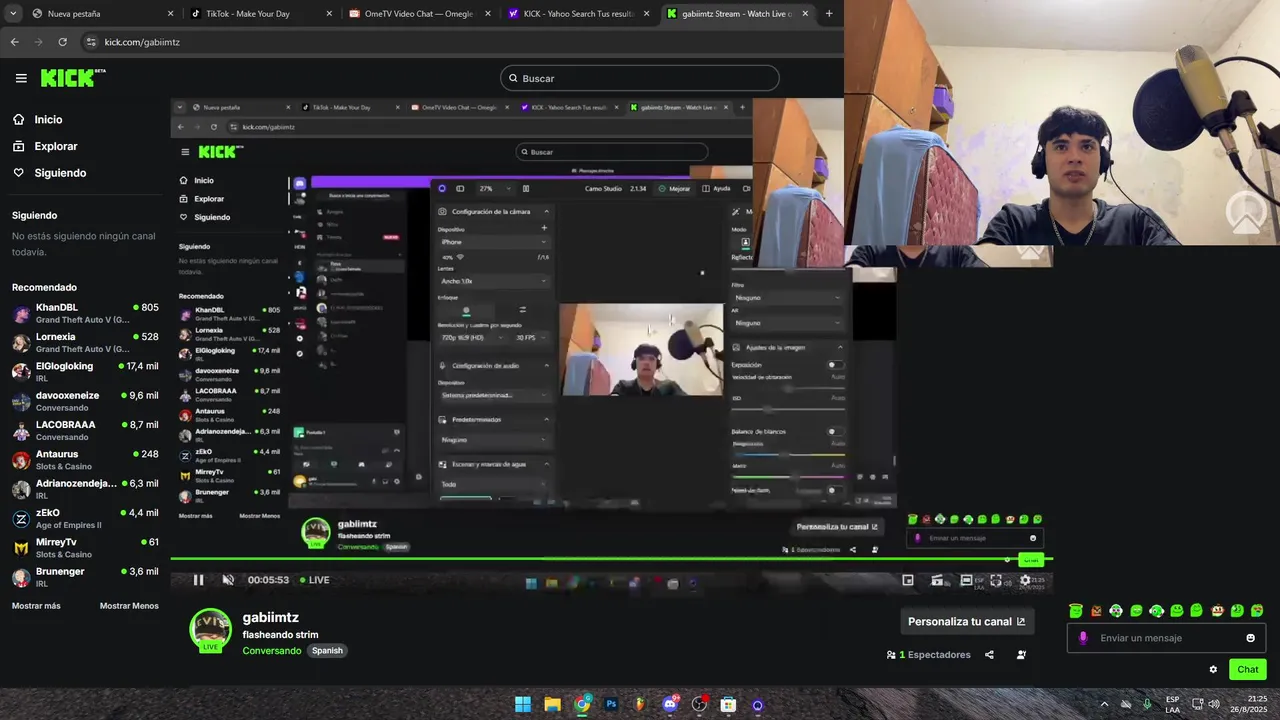This screenshot has width=1280, height=720.
Task: Click Mostrar Menos under recommended channels
Action: [x=129, y=606]
